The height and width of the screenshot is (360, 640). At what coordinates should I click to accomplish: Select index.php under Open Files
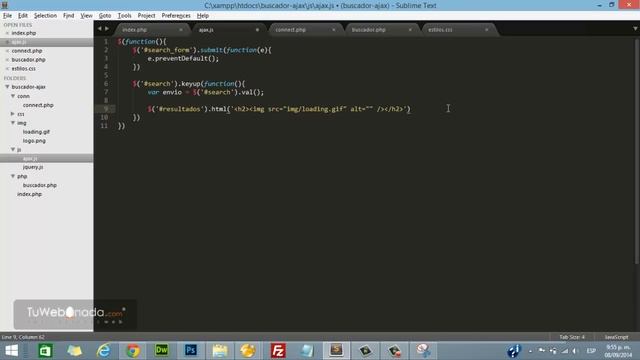pos(24,33)
